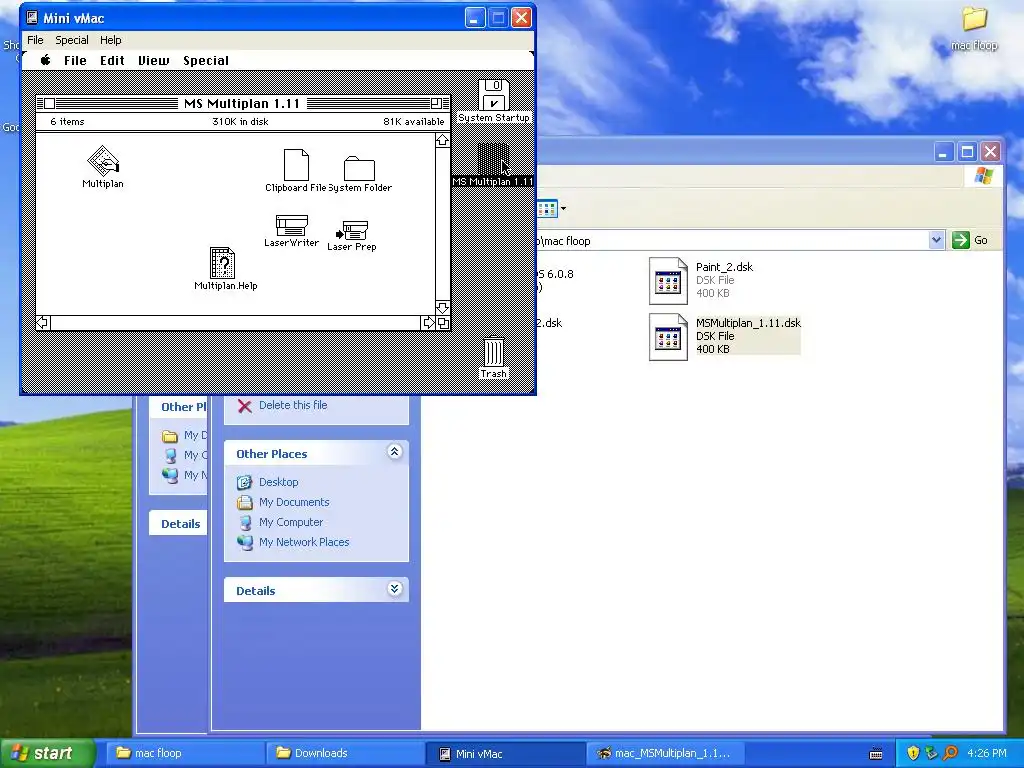The height and width of the screenshot is (768, 1024).
Task: Collapse the Other Places panel
Action: click(x=394, y=452)
